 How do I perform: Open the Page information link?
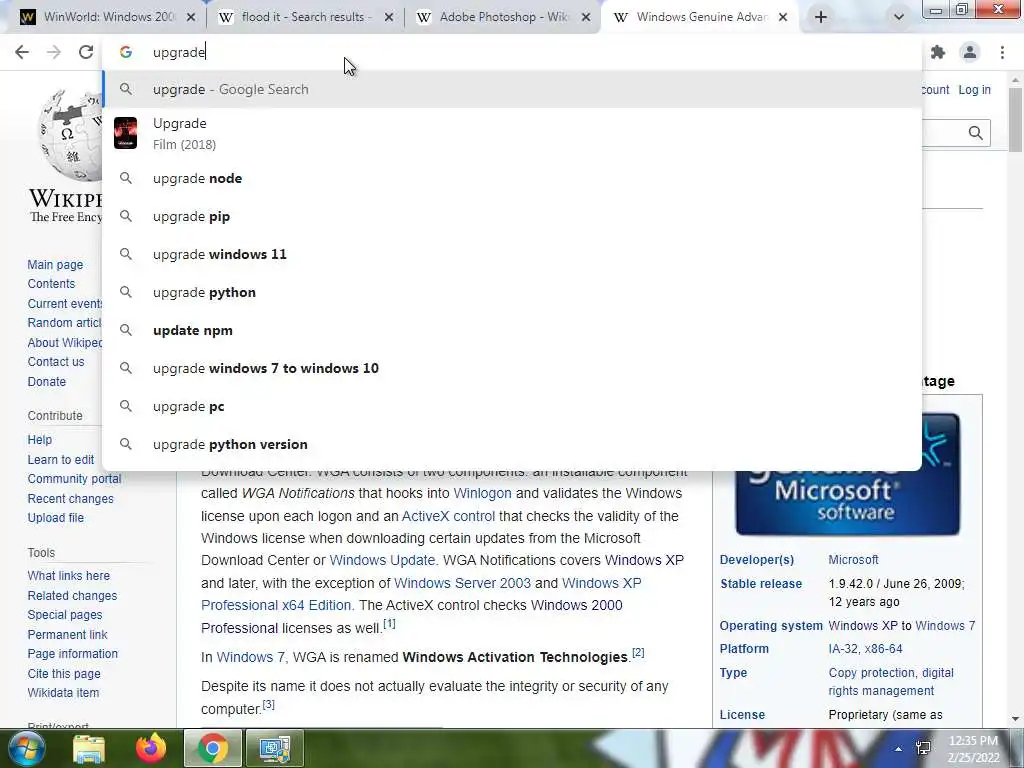click(72, 654)
